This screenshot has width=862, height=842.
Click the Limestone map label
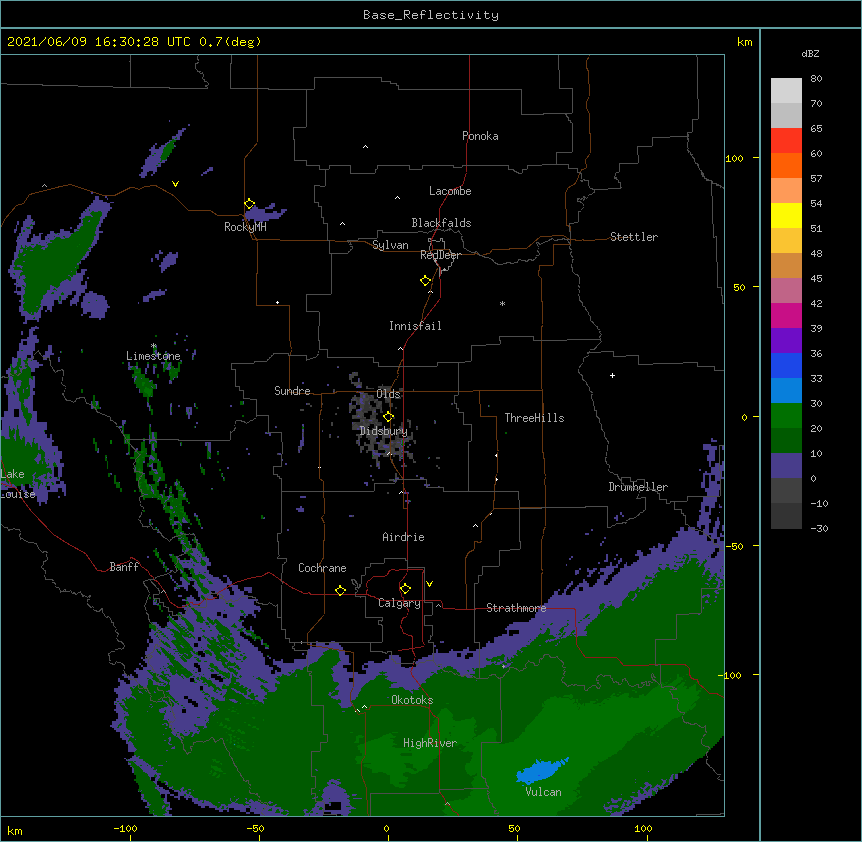pos(153,356)
